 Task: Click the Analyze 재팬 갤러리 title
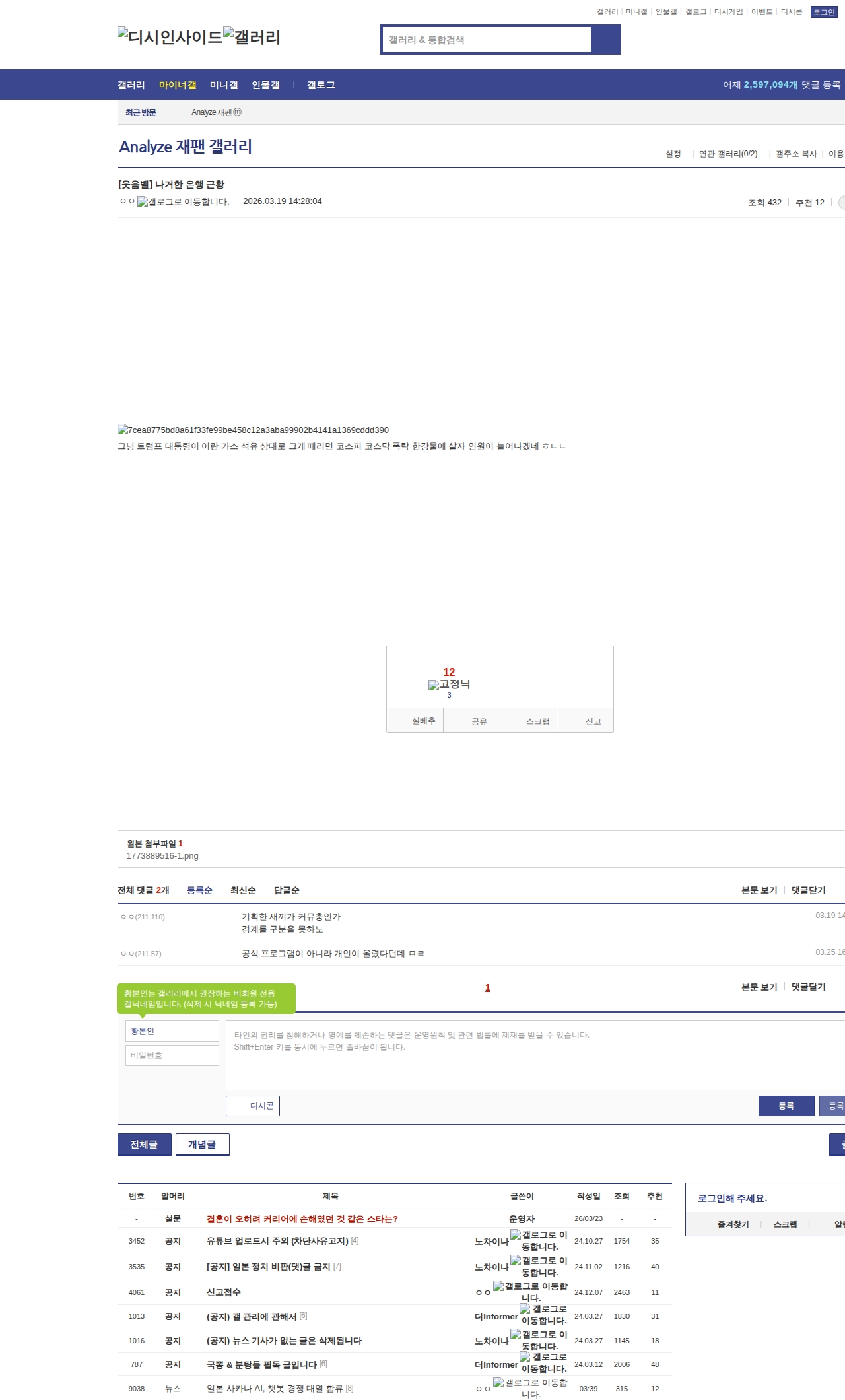point(186,147)
